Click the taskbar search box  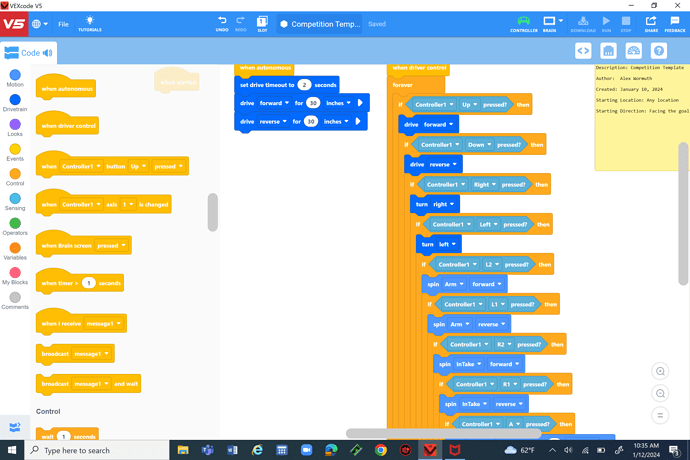tap(96, 450)
